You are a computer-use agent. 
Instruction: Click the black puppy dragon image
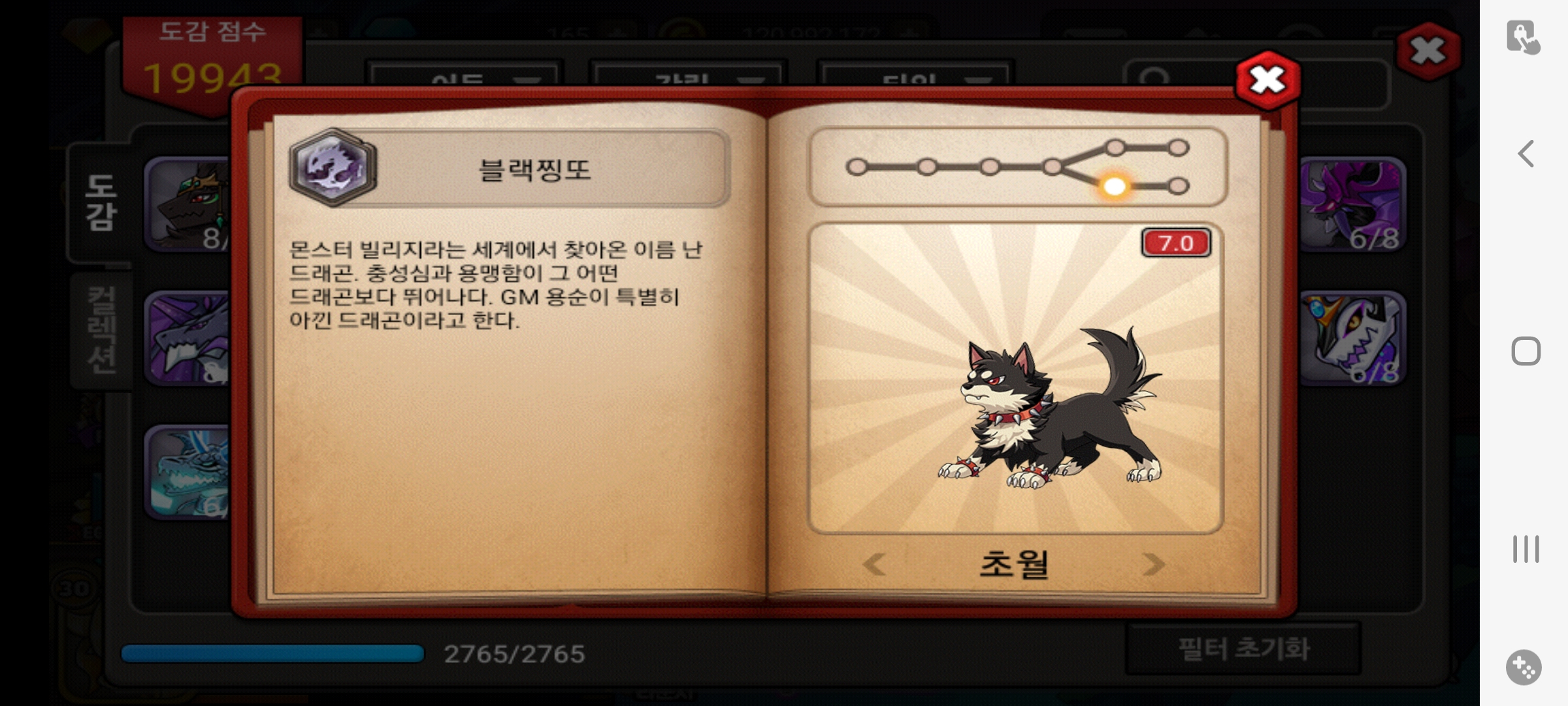tap(1049, 408)
